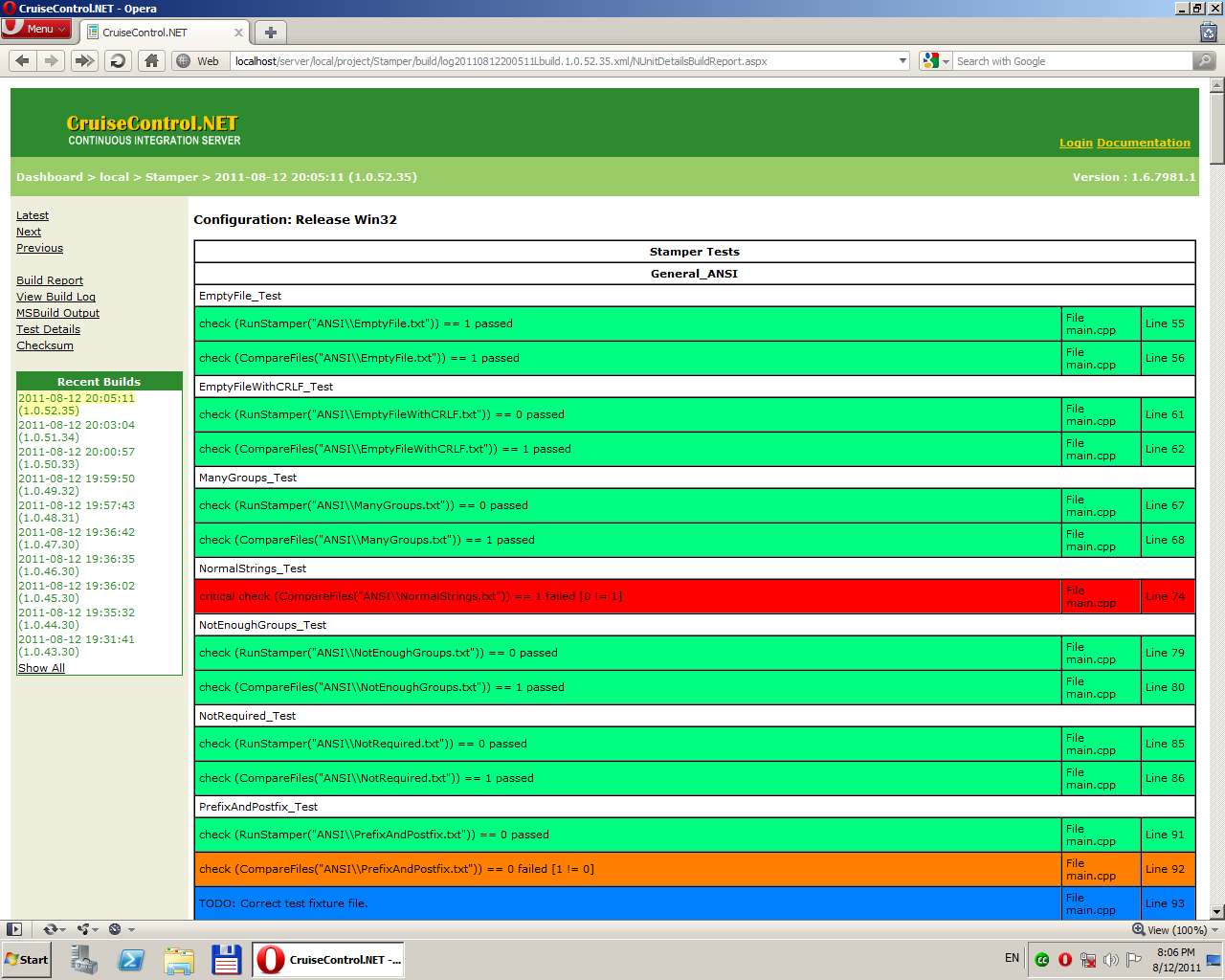Click the Back navigation arrow
1225x980 pixels.
coord(23,61)
